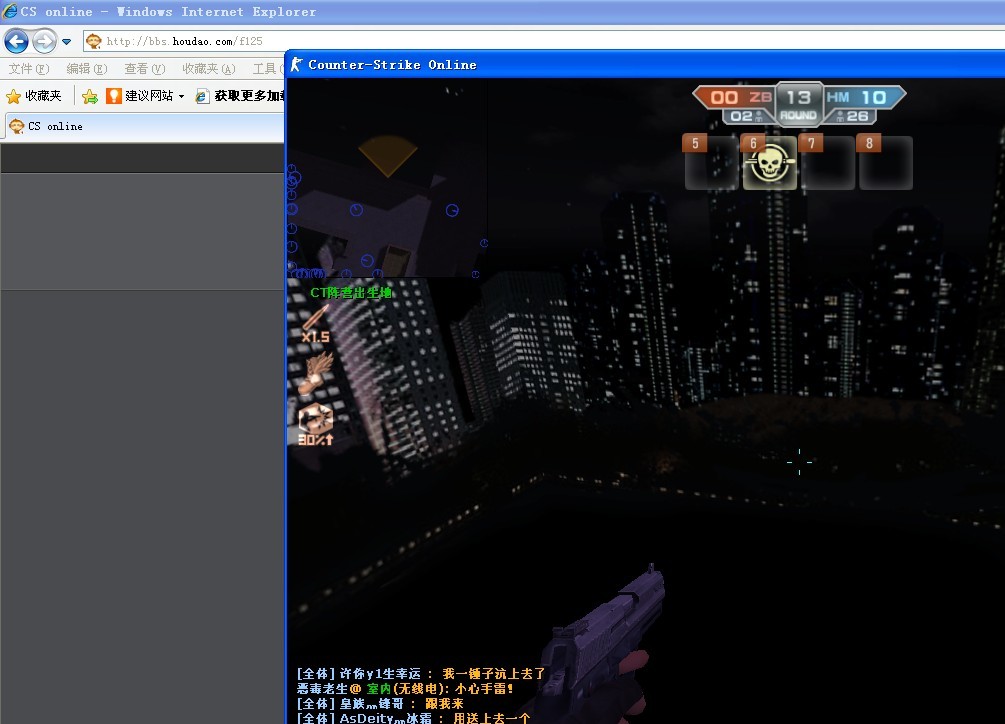
Task: Click the winged boot speed icon
Action: pyautogui.click(x=316, y=372)
